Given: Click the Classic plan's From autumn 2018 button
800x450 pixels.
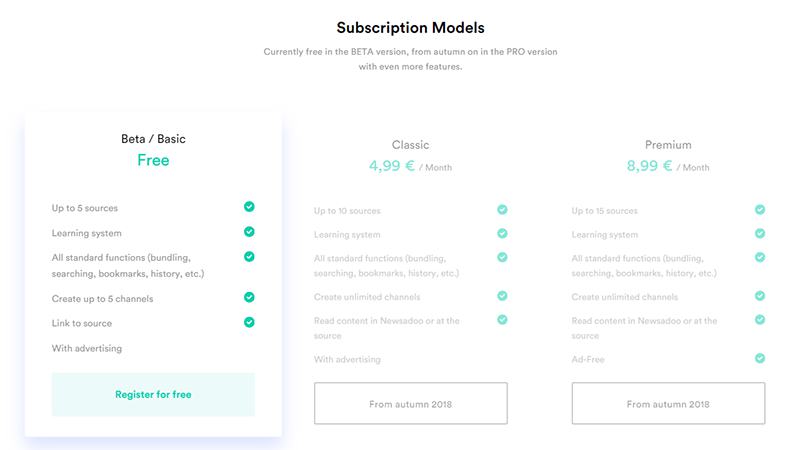Looking at the screenshot, I should point(410,404).
